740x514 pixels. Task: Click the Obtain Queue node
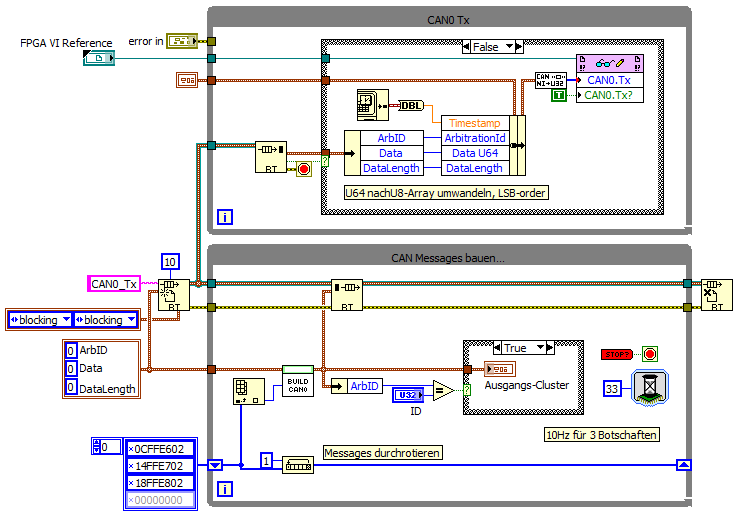point(174,295)
